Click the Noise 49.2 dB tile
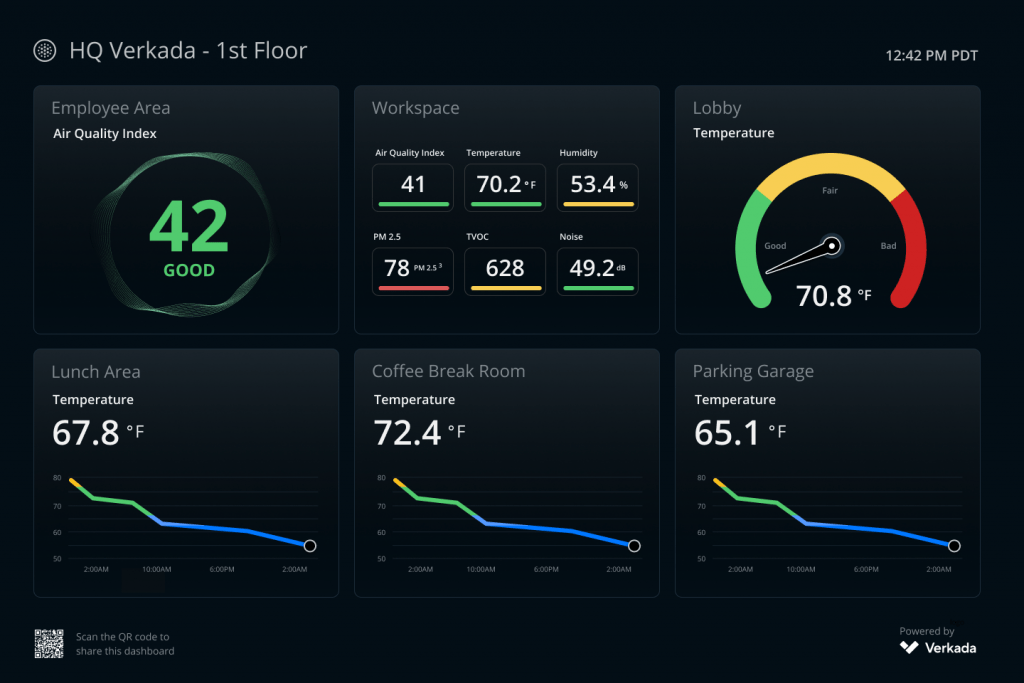Viewport: 1024px width, 683px height. (x=597, y=271)
